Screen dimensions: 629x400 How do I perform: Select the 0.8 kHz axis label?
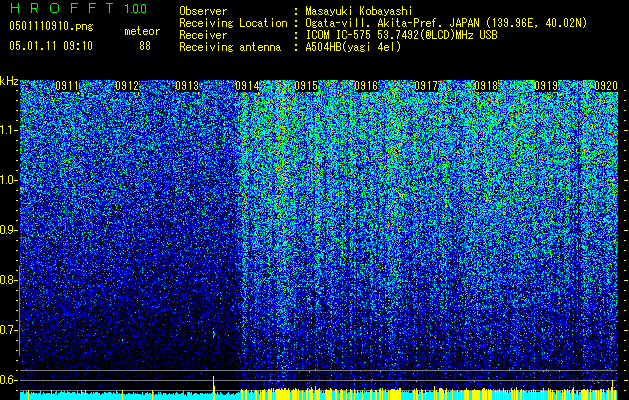coord(8,280)
